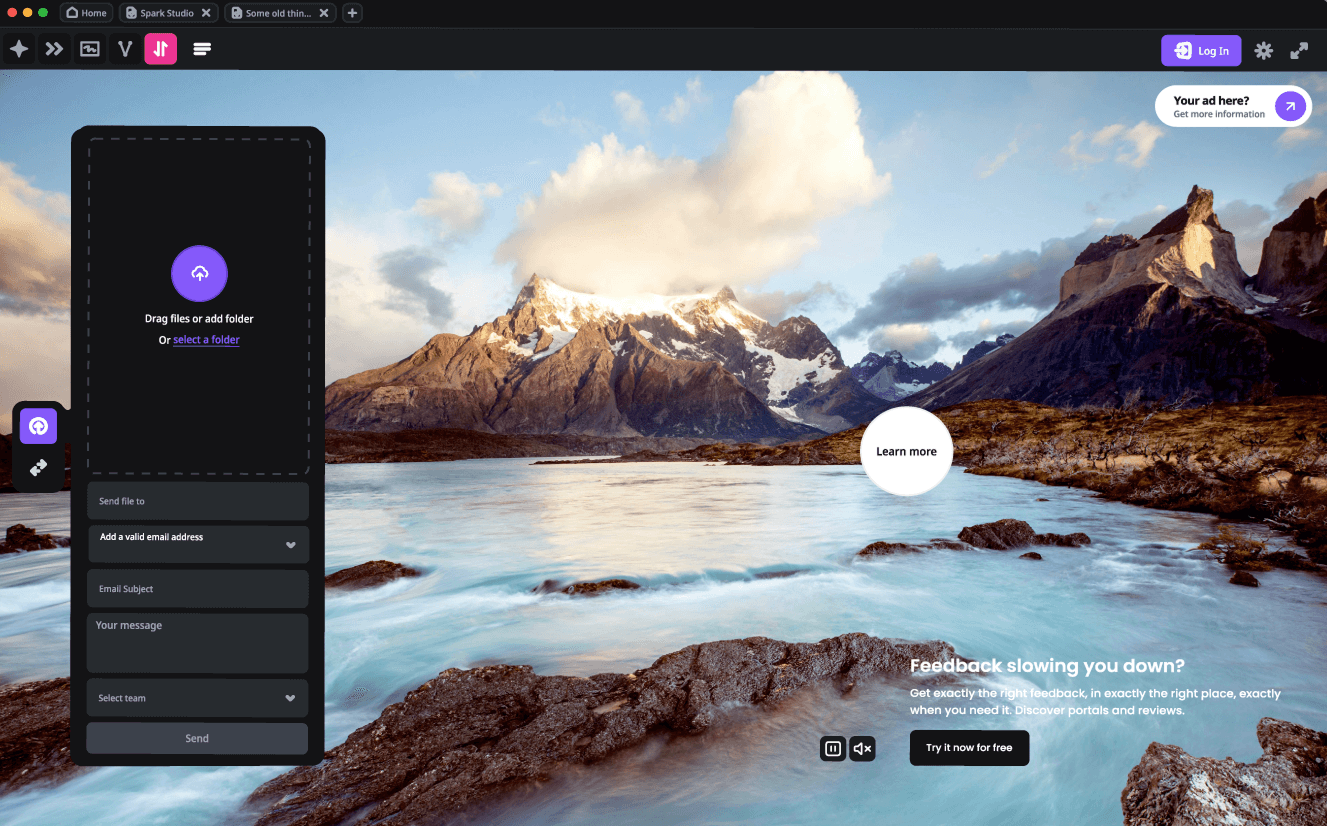Open settings via the gear icon
Screen dimensions: 1327x826
[1263, 50]
